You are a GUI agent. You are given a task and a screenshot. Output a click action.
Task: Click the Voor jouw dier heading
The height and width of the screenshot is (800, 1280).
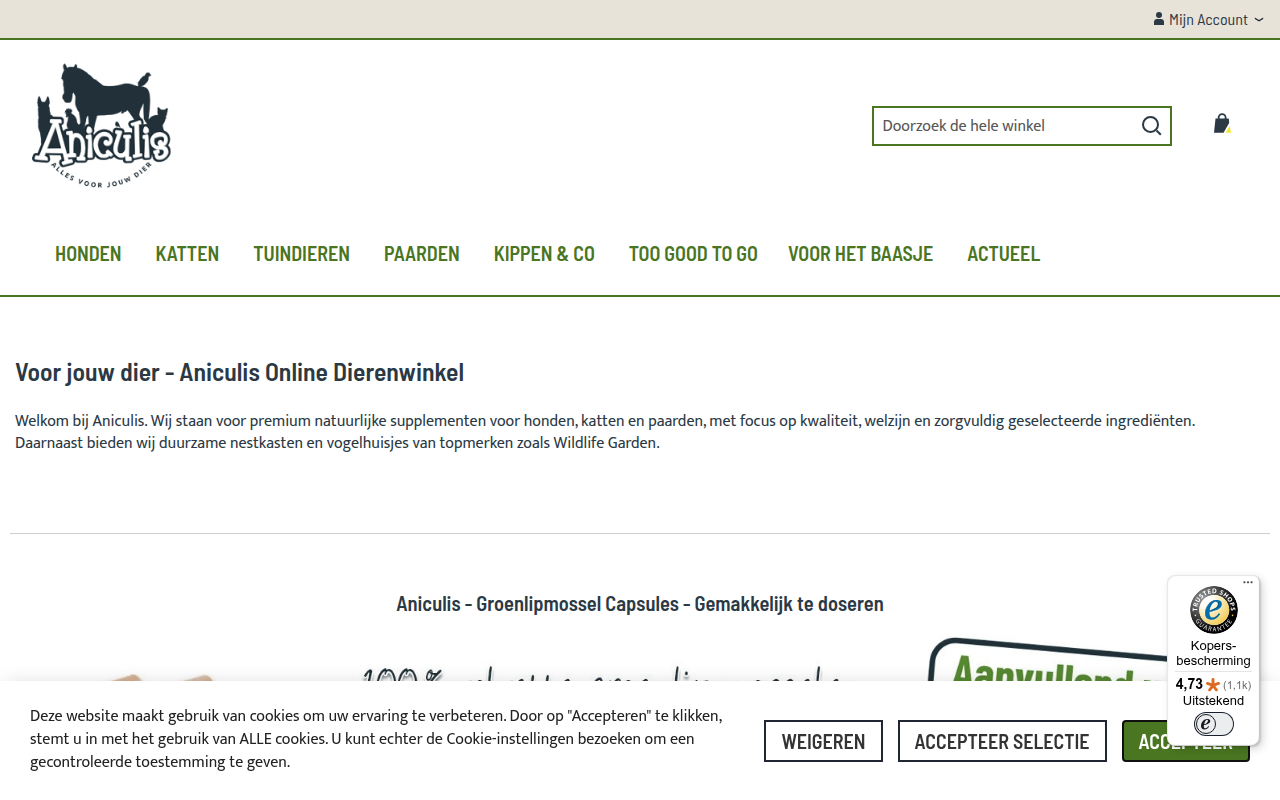pyautogui.click(x=239, y=373)
